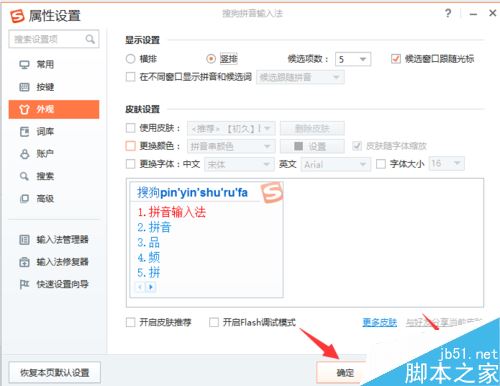Launch 快速设置向导
This screenshot has height=386, width=500.
(54, 284)
